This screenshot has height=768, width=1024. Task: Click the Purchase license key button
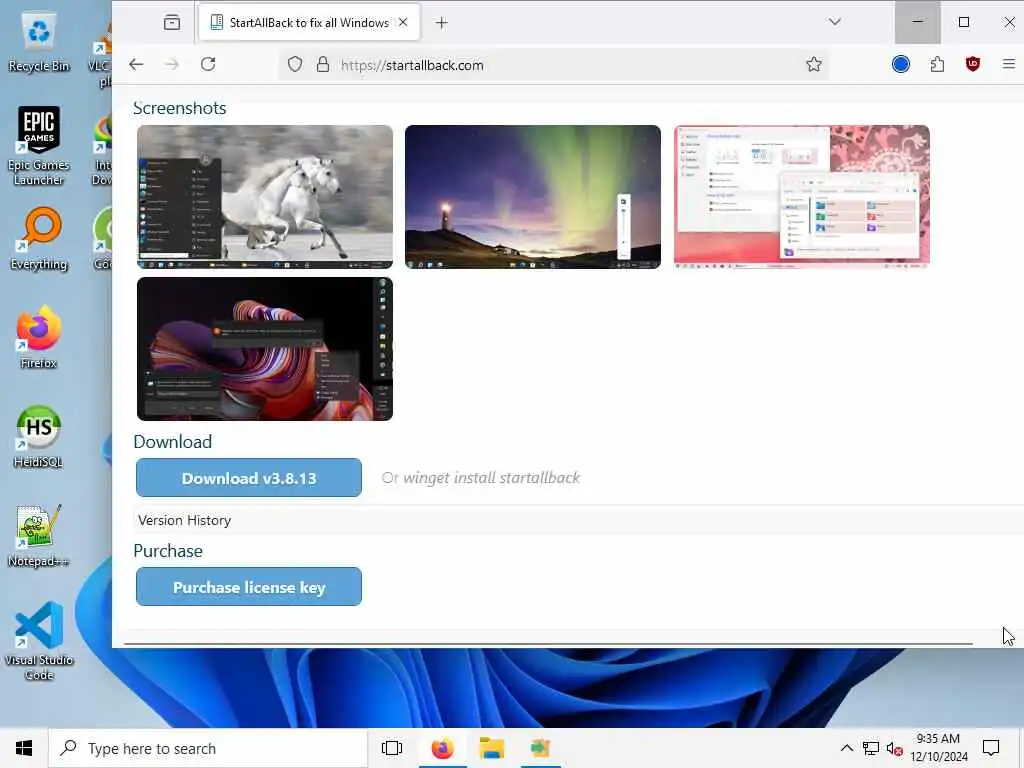click(249, 586)
